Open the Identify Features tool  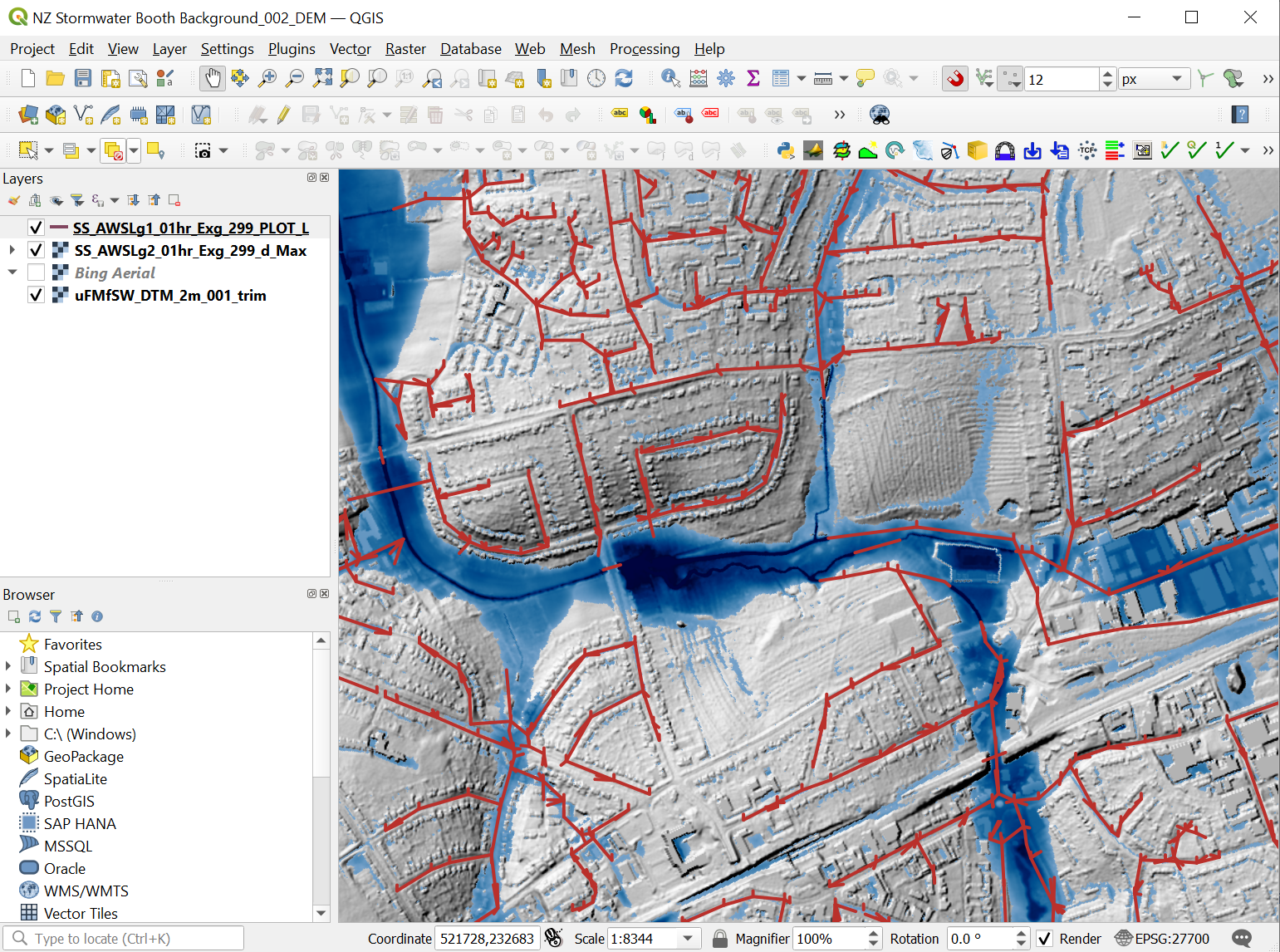[x=670, y=79]
